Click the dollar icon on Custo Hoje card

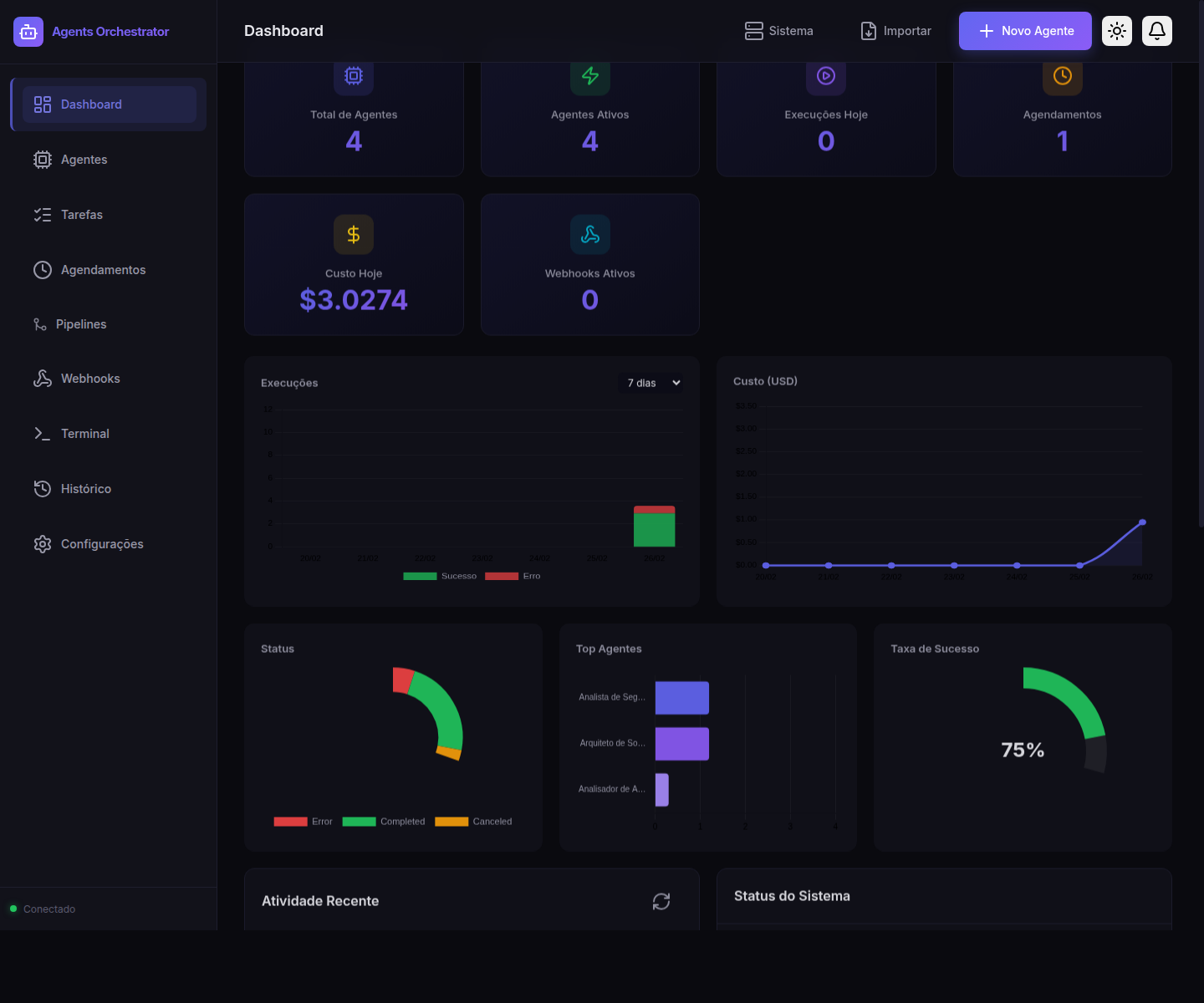point(354,234)
